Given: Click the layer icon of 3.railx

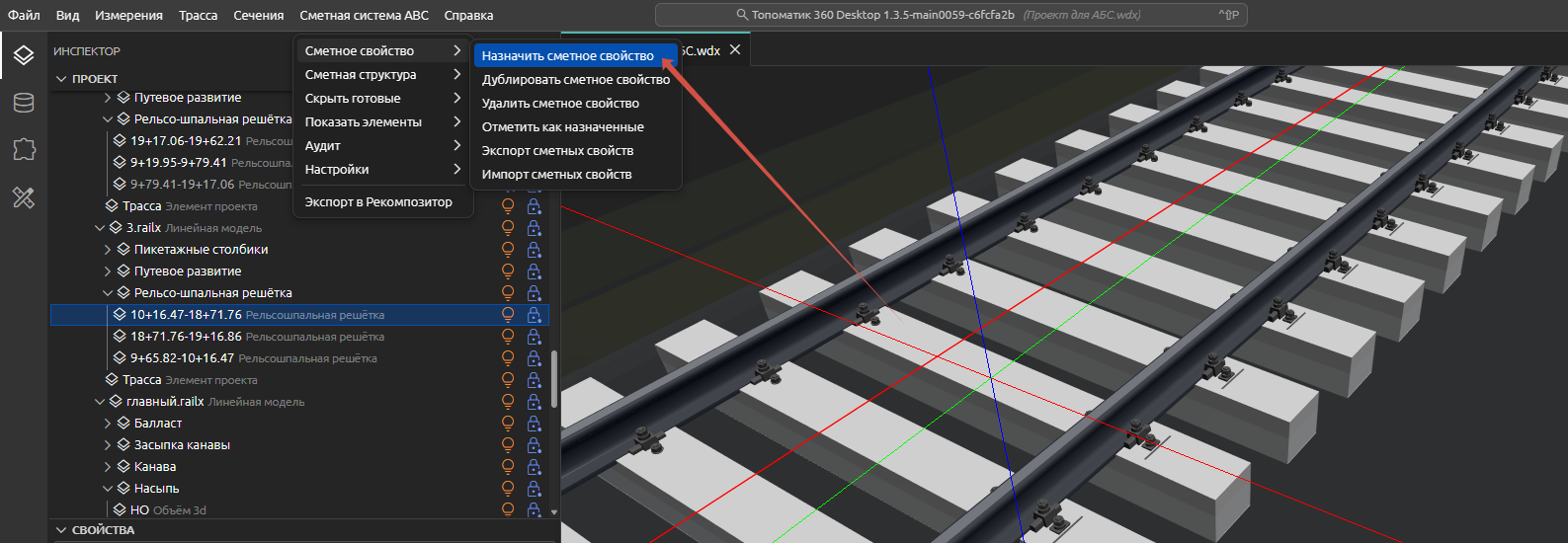Looking at the screenshot, I should 116,228.
